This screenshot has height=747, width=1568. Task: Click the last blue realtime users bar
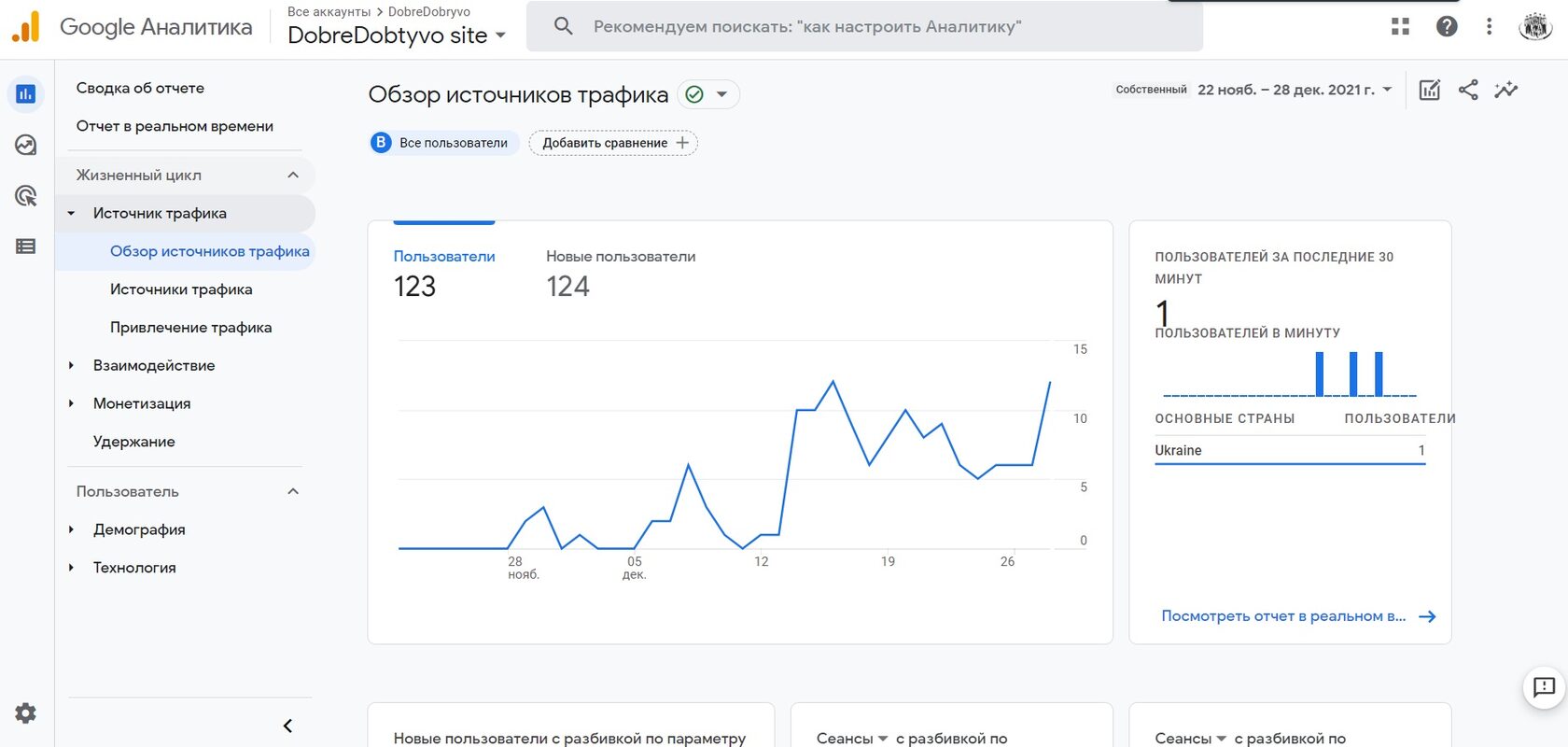click(x=1379, y=373)
